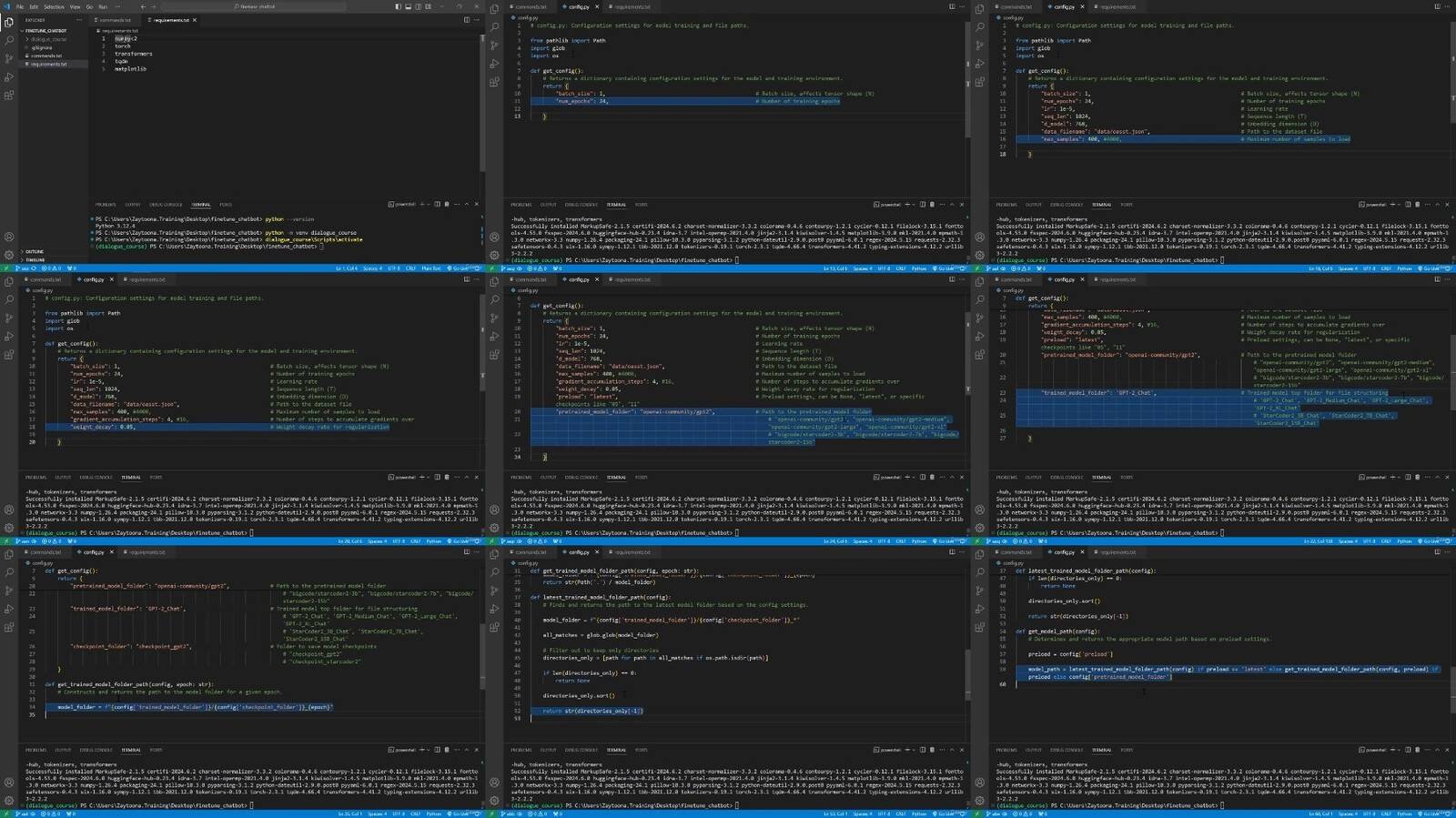The height and width of the screenshot is (818, 1456).
Task: Kill terminal in the window running python --version
Action: 447,205
